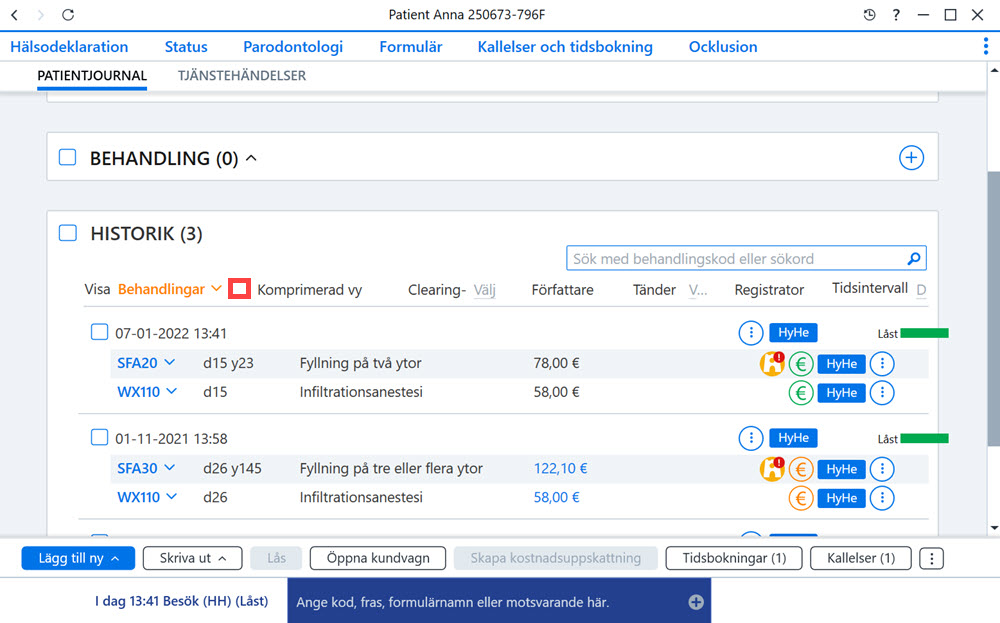Enable the Komprimerad vy checkbox
The width and height of the screenshot is (1000, 623).
[x=239, y=289]
